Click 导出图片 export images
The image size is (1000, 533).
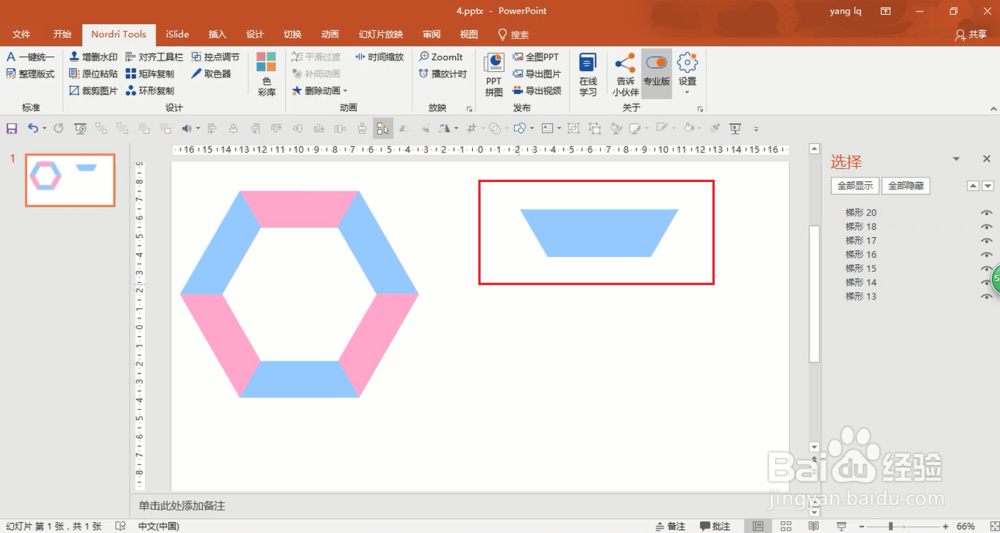pyautogui.click(x=537, y=73)
